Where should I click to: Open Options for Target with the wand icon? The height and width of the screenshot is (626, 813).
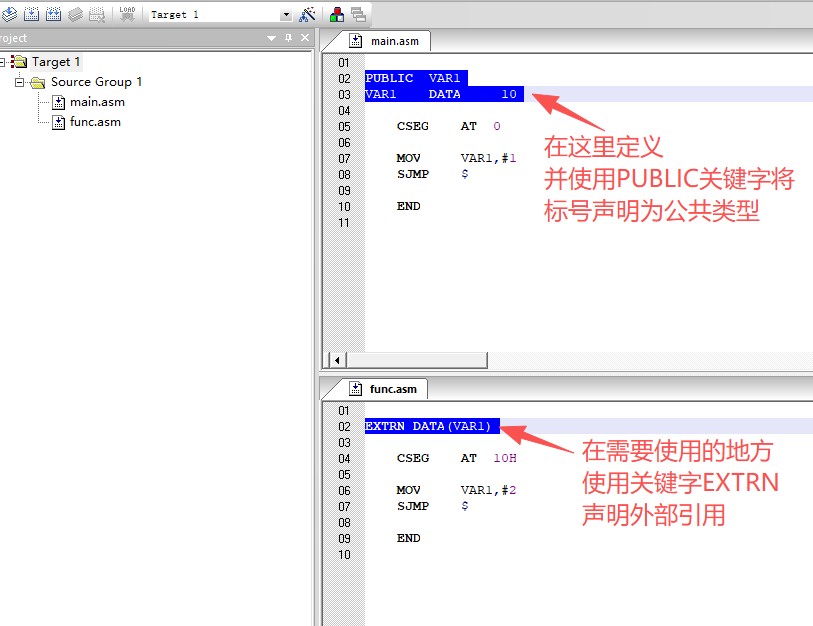310,14
